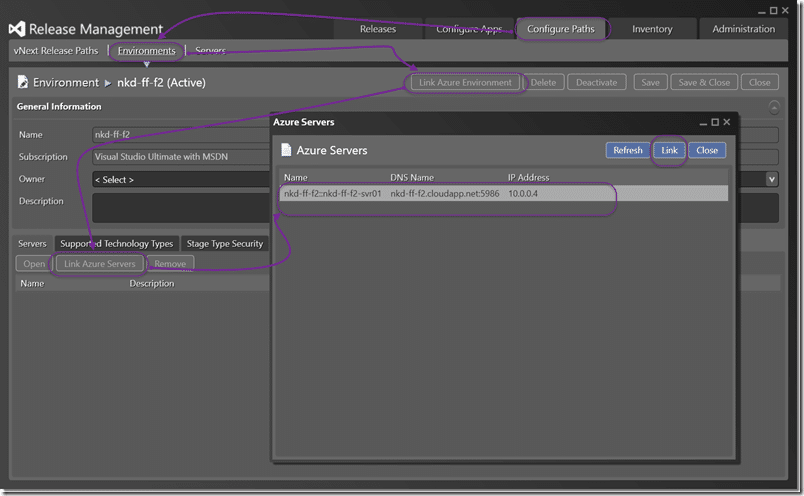This screenshot has width=804, height=496.
Task: Click the Link button in Azure Servers
Action: (x=669, y=150)
